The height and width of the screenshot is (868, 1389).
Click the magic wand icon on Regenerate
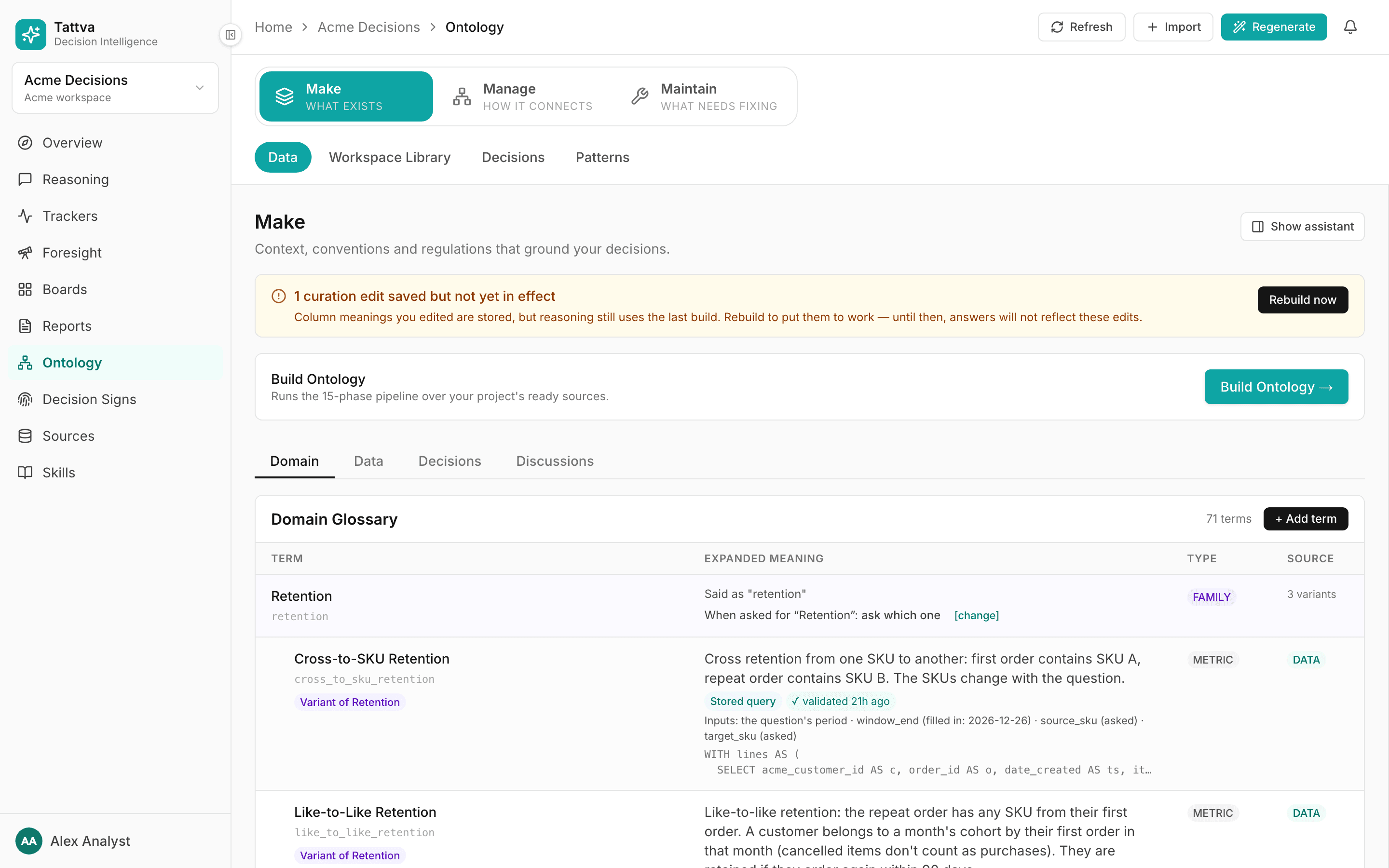coord(1239,27)
